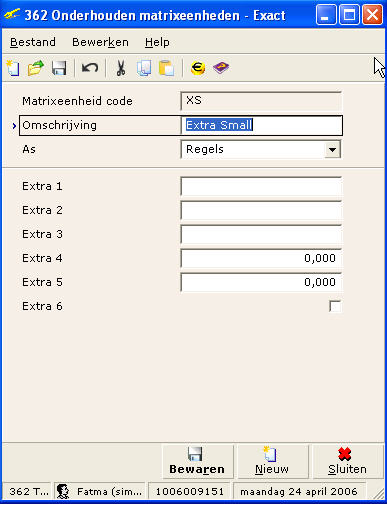This screenshot has height=505, width=387.
Task: Click the Sluiten button
Action: coord(347,461)
